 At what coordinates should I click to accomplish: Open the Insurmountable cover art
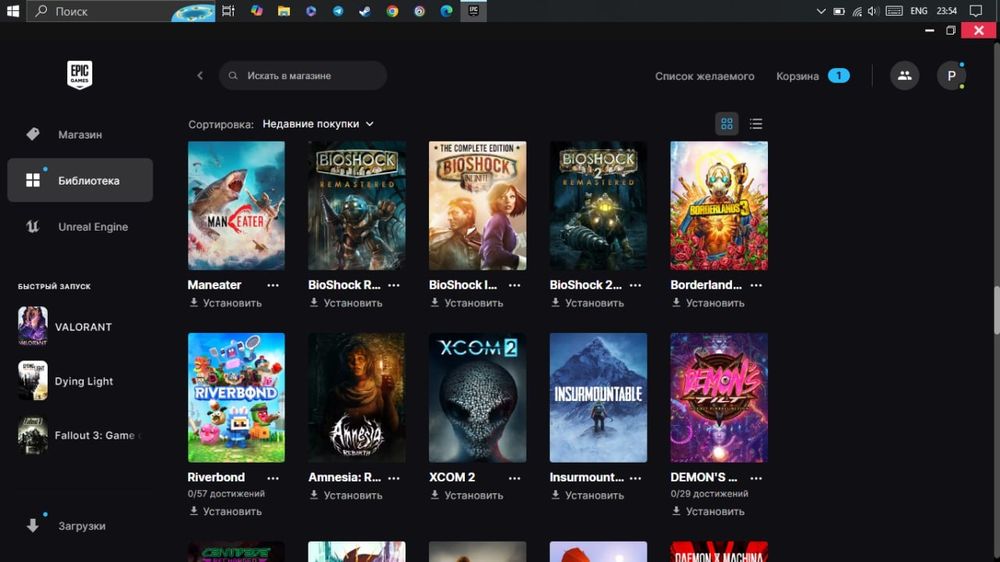(x=598, y=397)
